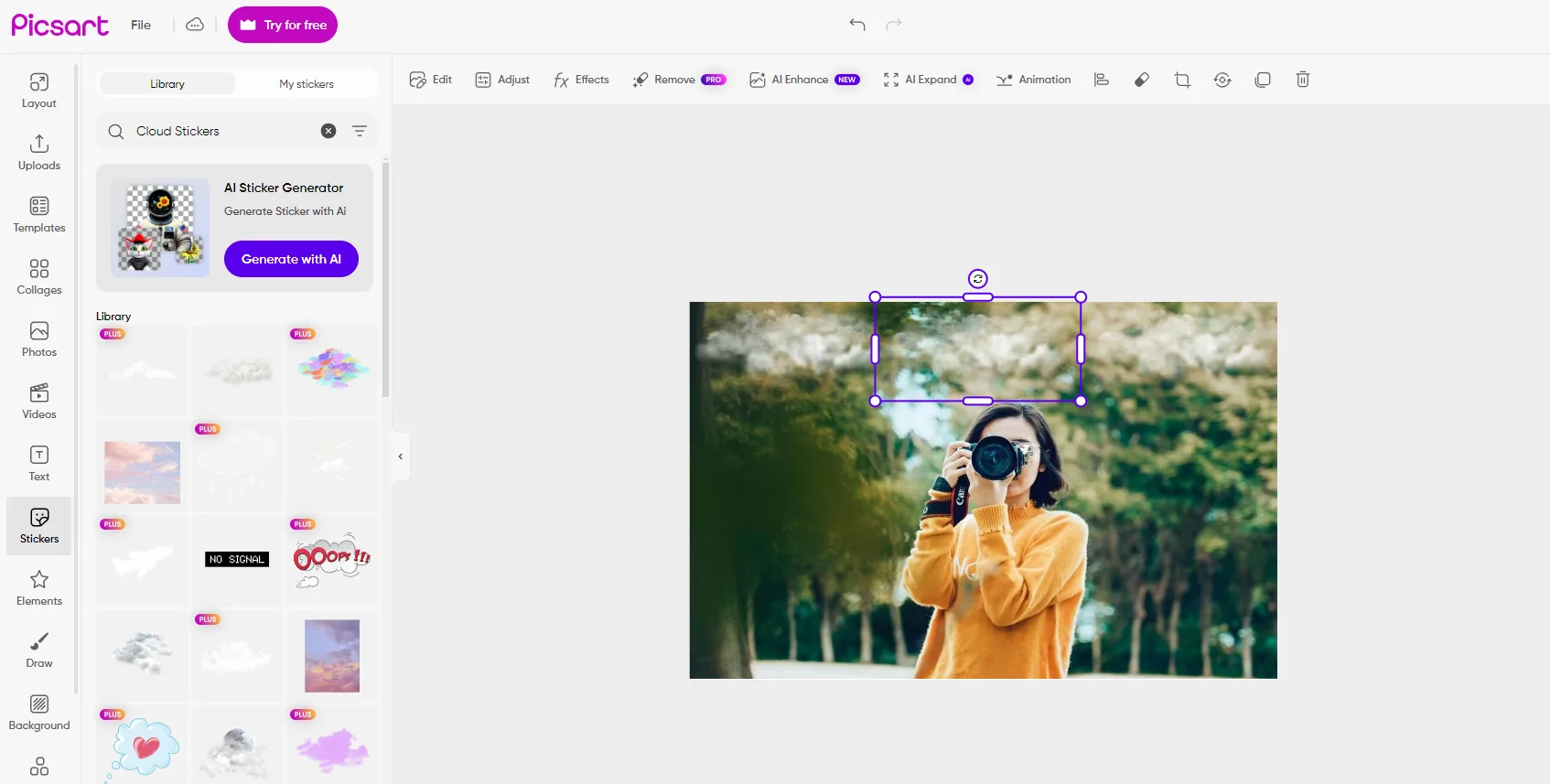This screenshot has height=784, width=1550.
Task: Open the Text tool panel
Action: pos(39,464)
